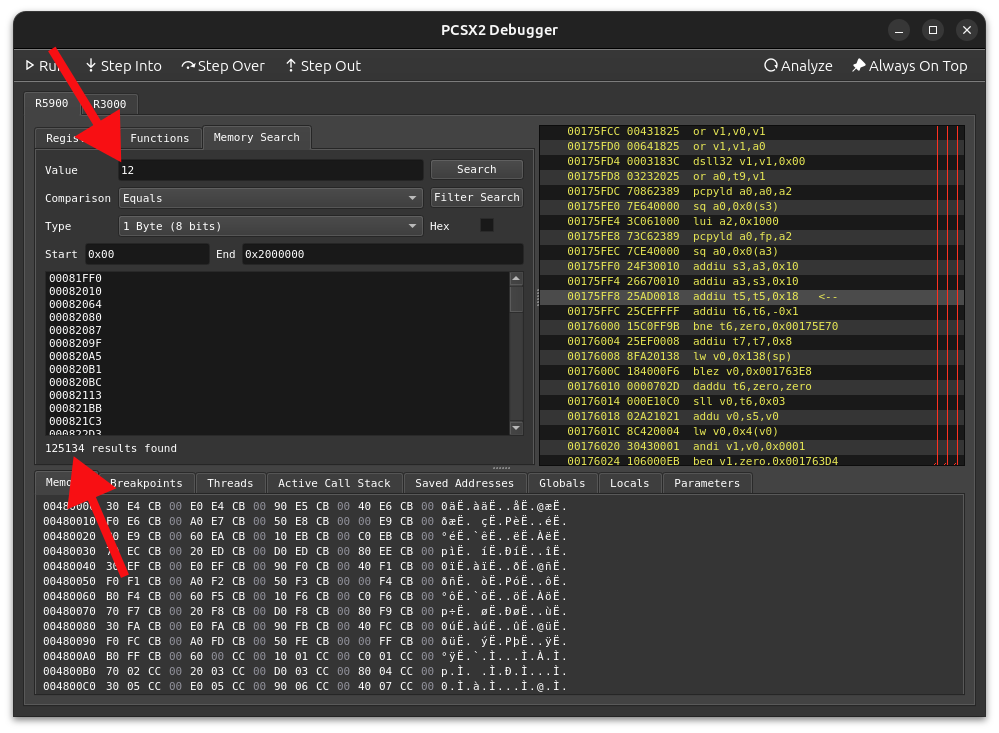Open the Parameters tab
Viewport: 999px width, 733px height.
point(707,483)
